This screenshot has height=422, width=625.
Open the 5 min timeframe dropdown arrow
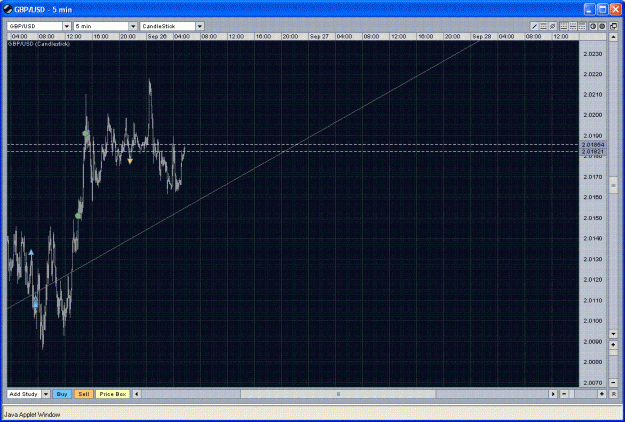click(133, 26)
